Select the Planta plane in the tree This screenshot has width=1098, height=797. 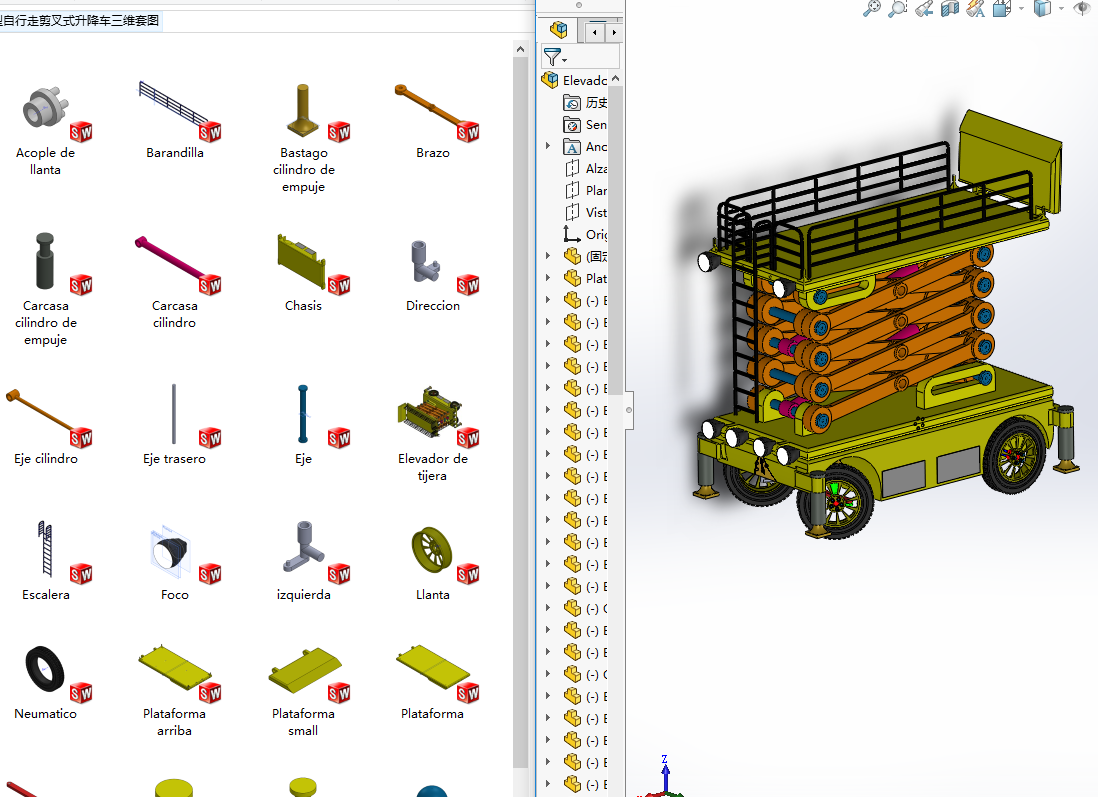pyautogui.click(x=585, y=190)
